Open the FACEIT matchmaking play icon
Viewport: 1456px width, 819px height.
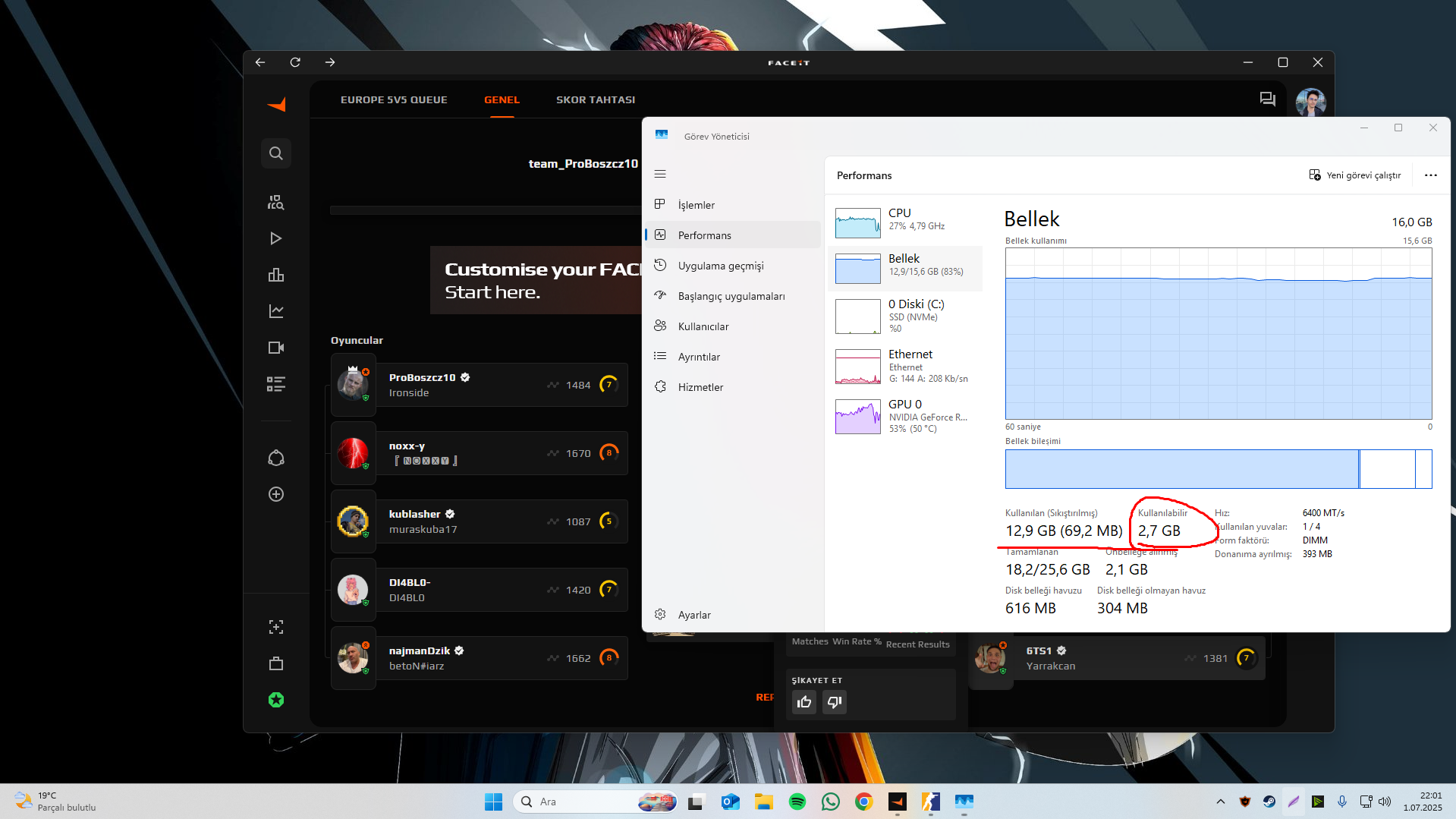[x=276, y=238]
